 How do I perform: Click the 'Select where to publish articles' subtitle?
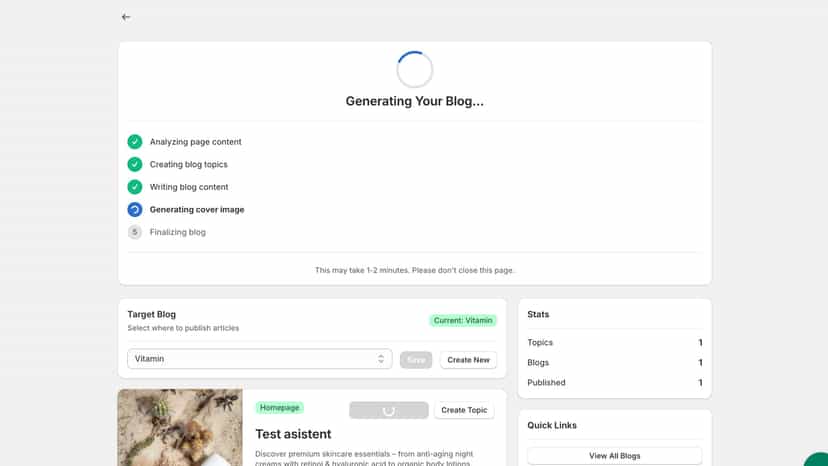click(x=183, y=328)
